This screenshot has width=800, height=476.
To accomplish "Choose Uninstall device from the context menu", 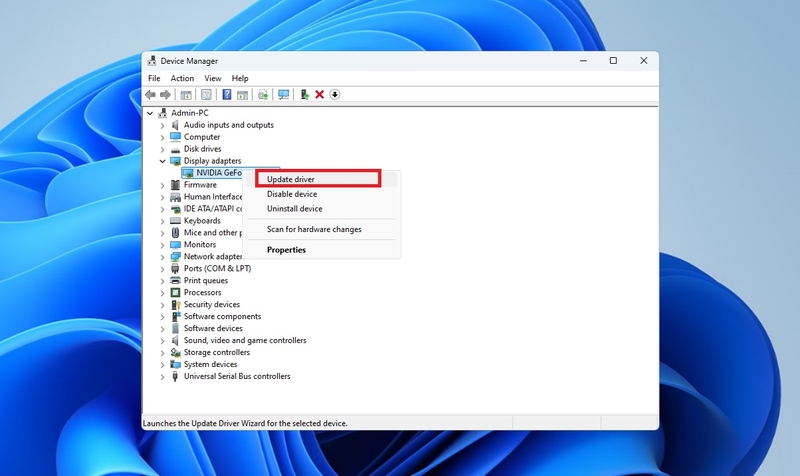I will (x=321, y=209).
